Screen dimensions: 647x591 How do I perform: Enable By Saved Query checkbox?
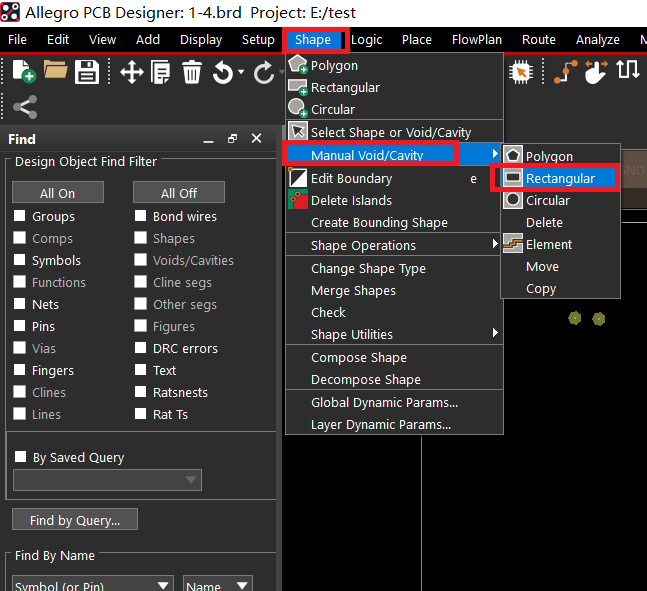[20, 456]
